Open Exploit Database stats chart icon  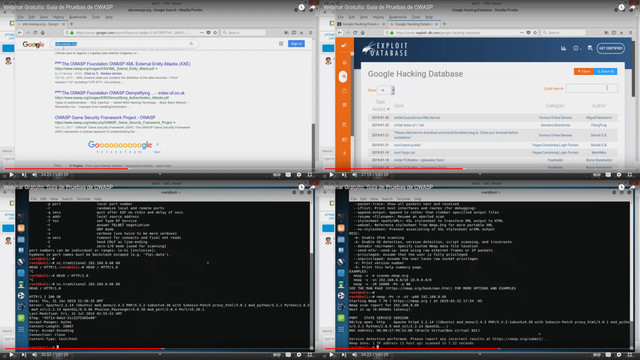pos(563,48)
